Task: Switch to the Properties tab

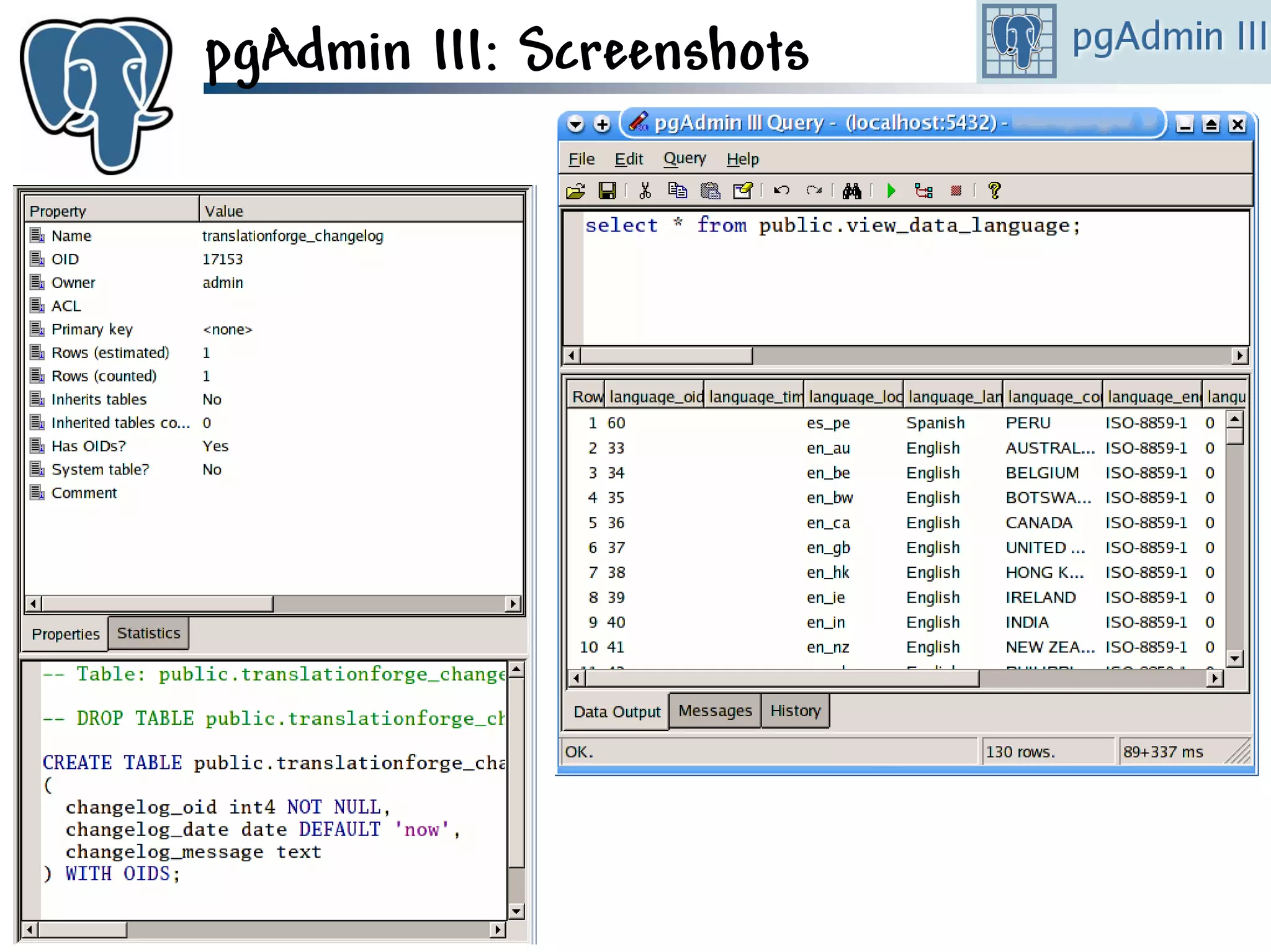Action: click(x=65, y=634)
